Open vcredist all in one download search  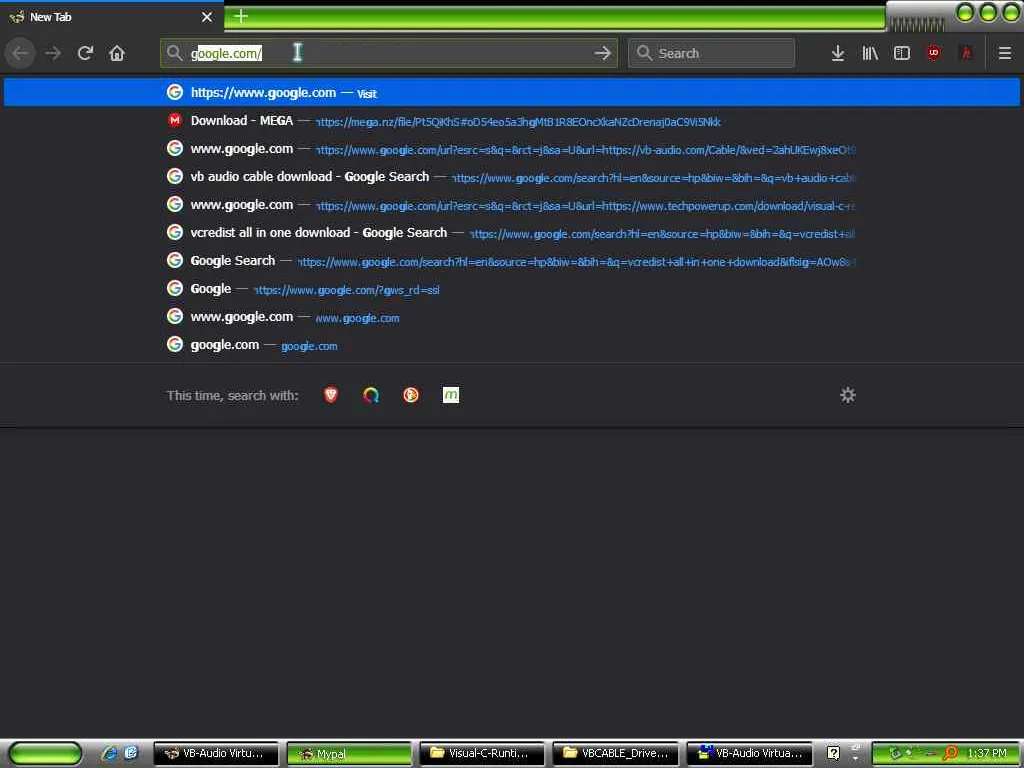pos(512,233)
